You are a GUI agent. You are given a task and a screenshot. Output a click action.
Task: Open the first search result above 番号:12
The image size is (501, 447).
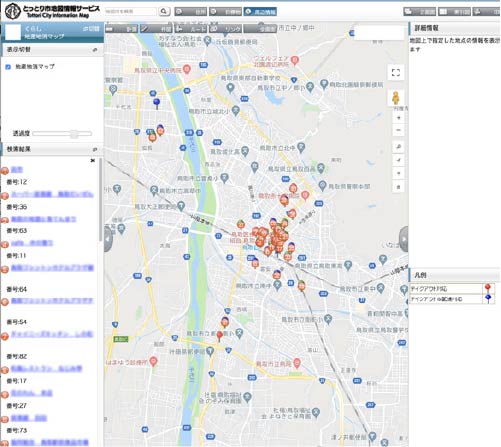pos(17,170)
